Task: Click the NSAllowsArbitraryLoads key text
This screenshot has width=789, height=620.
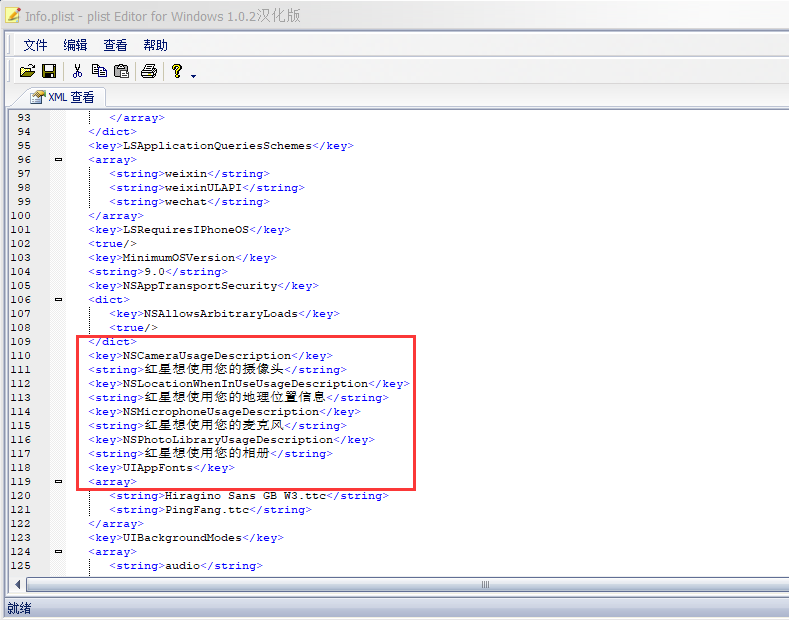Action: pos(221,314)
